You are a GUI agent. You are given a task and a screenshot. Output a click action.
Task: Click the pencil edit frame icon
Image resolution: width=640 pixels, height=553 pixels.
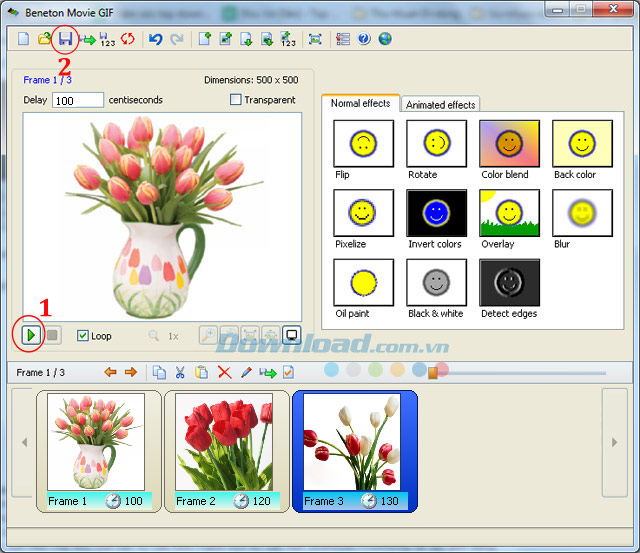[x=246, y=372]
